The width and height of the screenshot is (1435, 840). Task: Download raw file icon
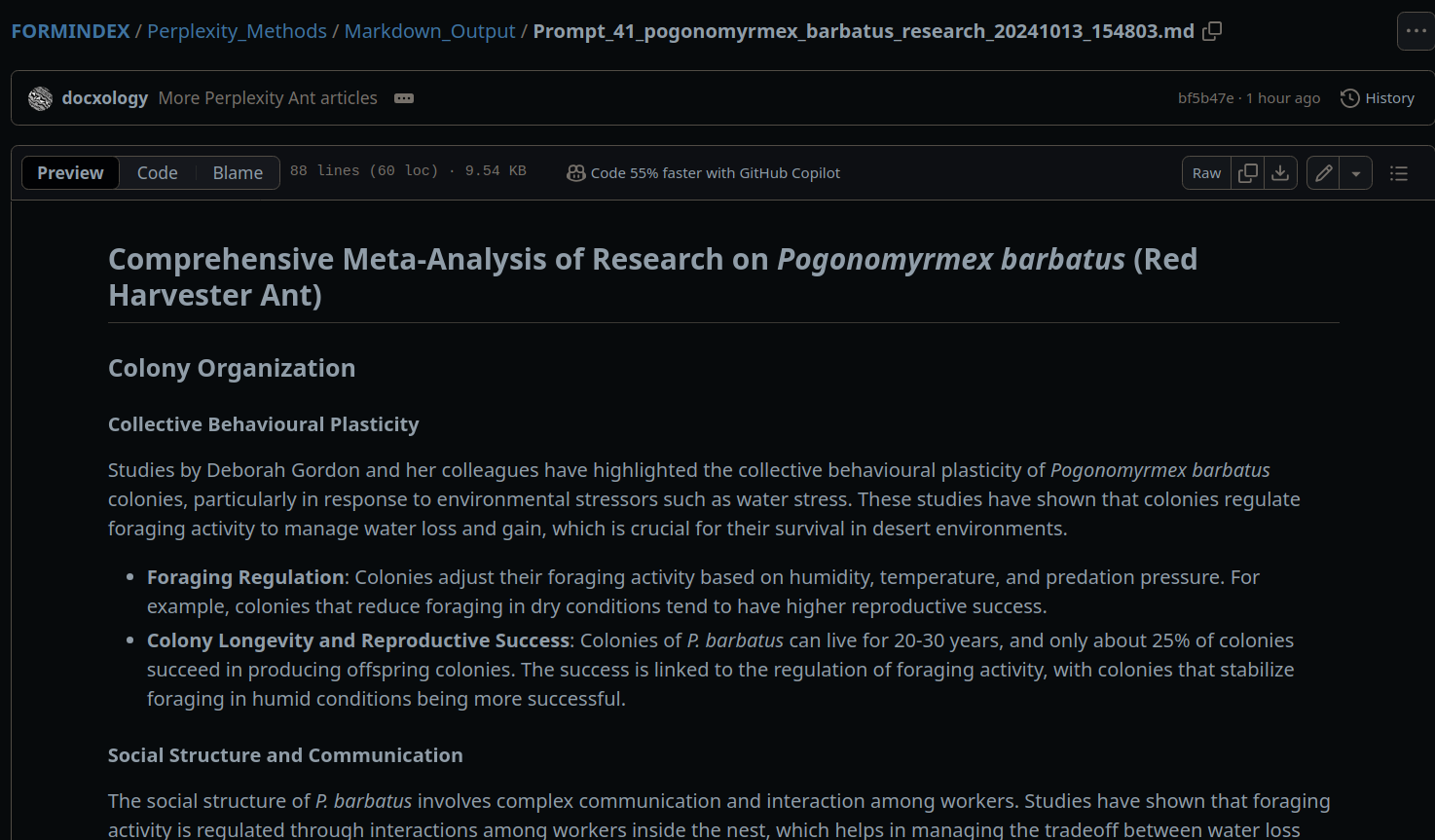coord(1280,173)
